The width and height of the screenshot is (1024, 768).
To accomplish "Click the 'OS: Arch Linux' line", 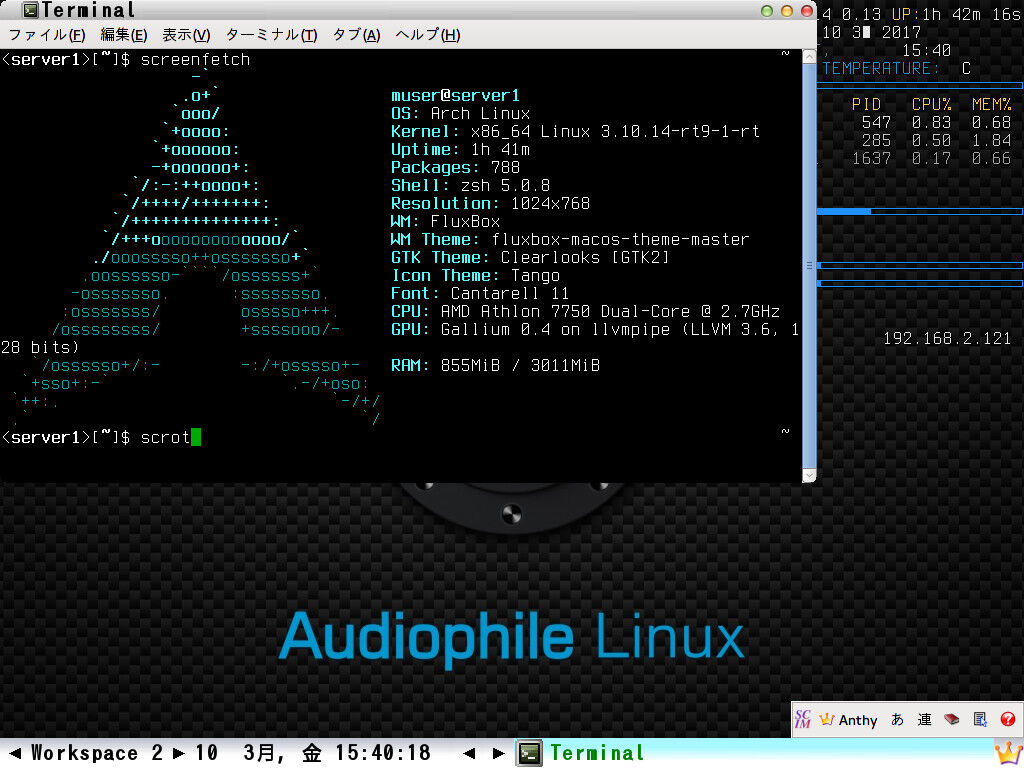I will (x=460, y=113).
